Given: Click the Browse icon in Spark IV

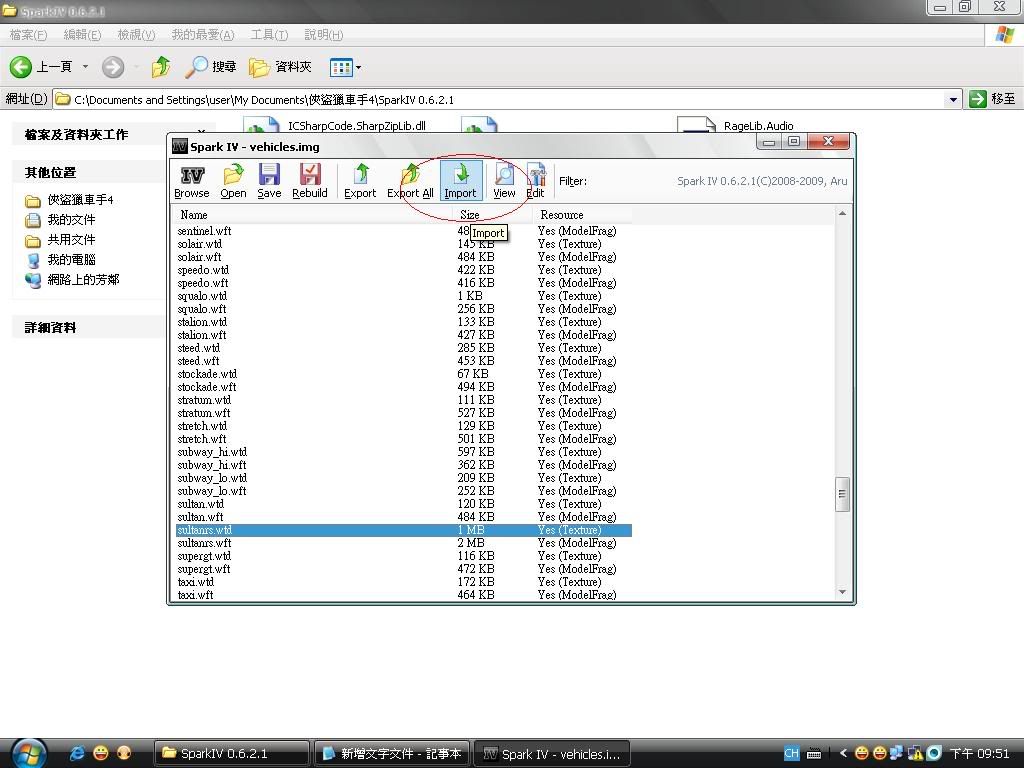Looking at the screenshot, I should (191, 181).
